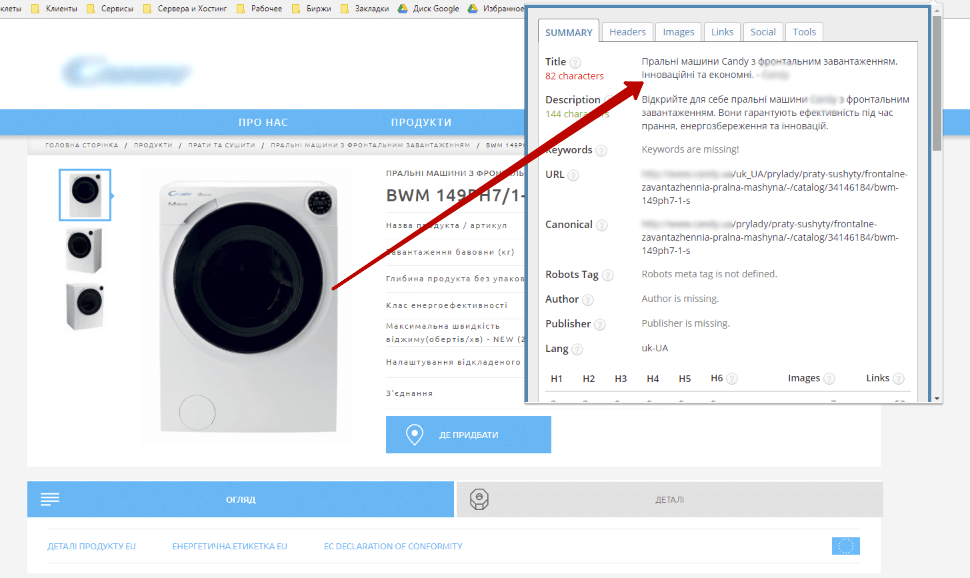Click the location pin icon on ДЕ ПРИДБАТИ
This screenshot has height=578, width=970.
414,434
